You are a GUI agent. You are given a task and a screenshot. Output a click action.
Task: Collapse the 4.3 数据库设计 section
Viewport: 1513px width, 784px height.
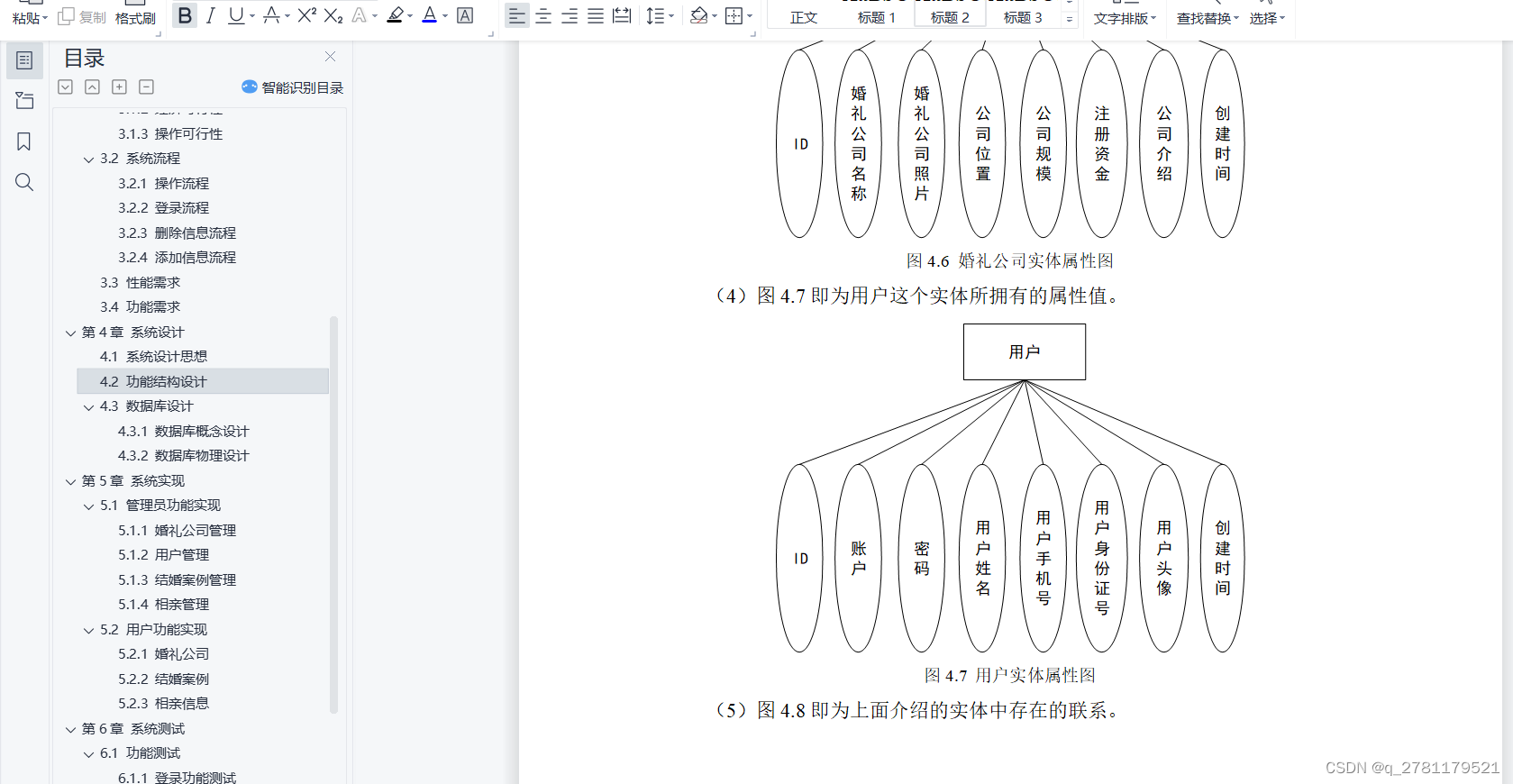click(x=88, y=407)
